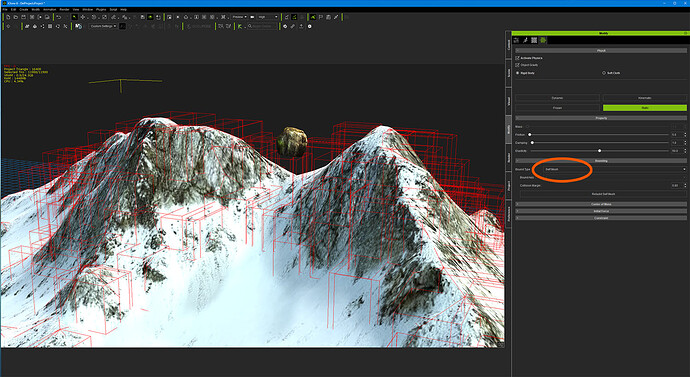
Task: Collapse the Physx section header
Action: click(x=601, y=51)
